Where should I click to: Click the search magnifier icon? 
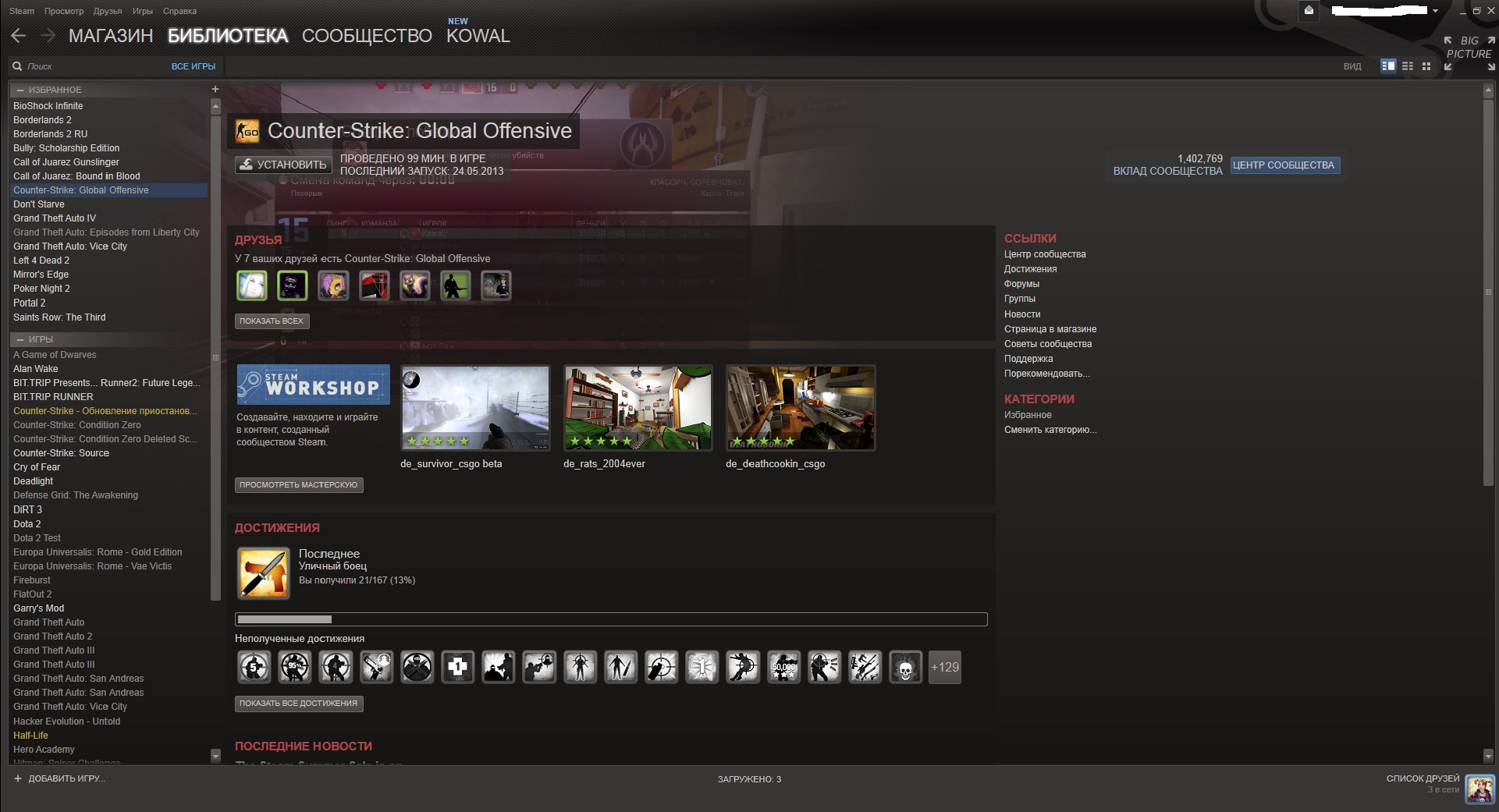click(x=17, y=66)
